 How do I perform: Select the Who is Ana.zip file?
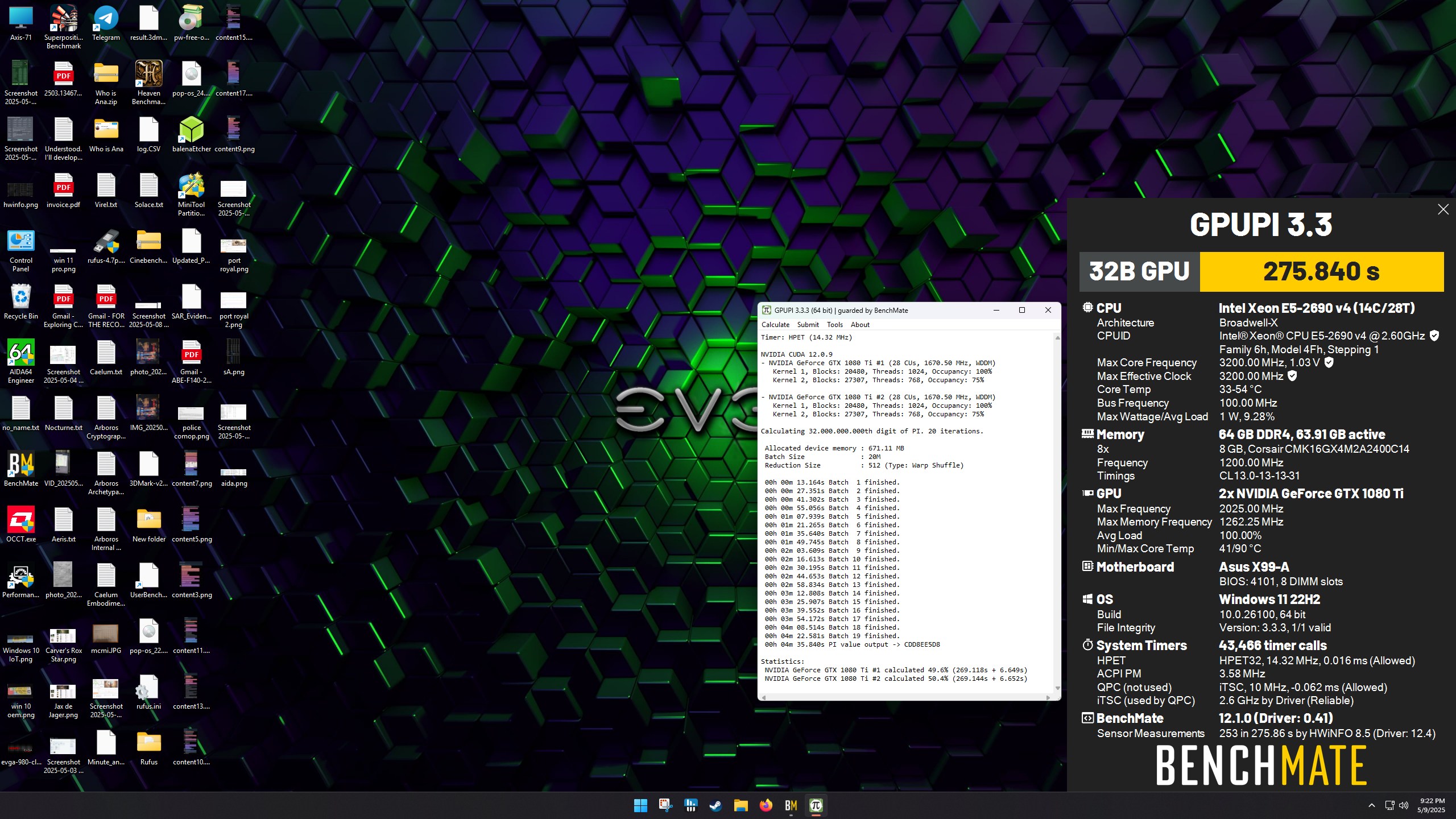[106, 82]
